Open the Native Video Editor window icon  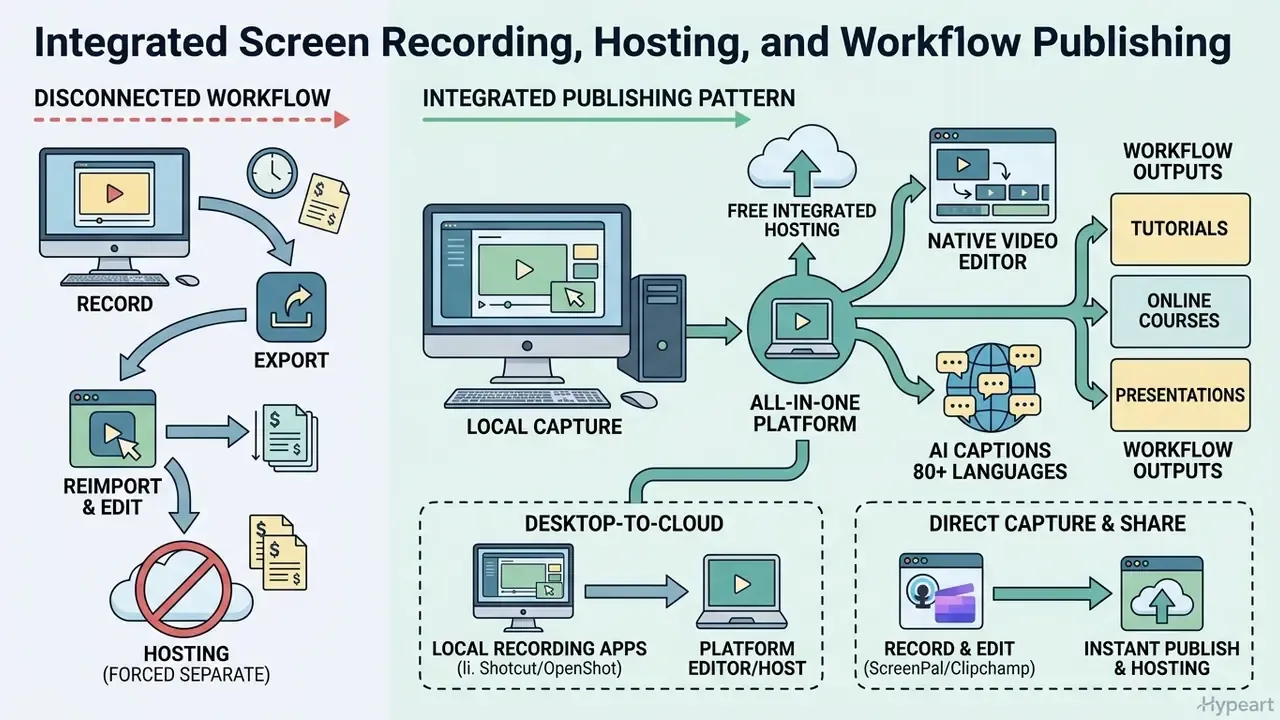click(992, 176)
